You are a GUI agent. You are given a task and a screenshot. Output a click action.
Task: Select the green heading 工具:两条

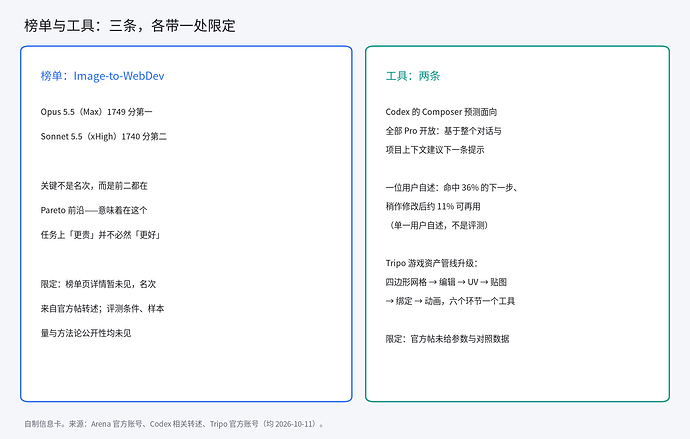[x=413, y=76]
